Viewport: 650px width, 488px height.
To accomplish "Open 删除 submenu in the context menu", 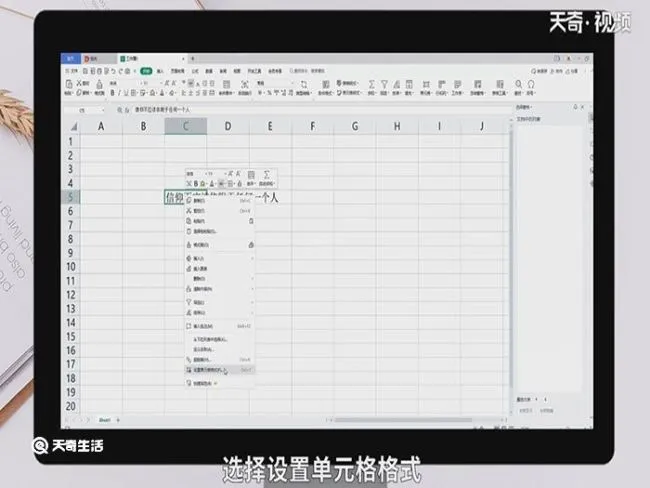I will (220, 279).
